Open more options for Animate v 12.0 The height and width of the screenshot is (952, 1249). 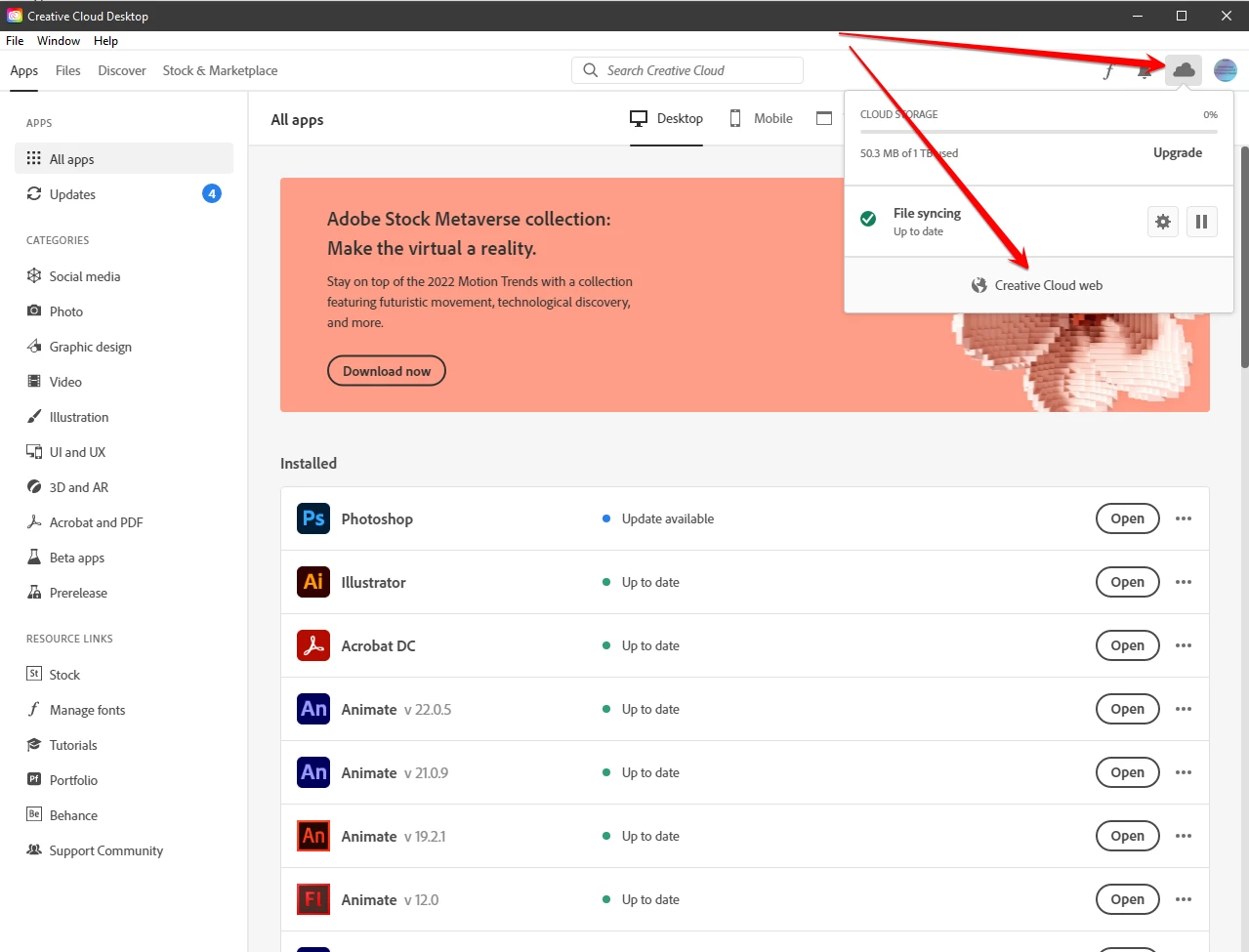pyautogui.click(x=1184, y=899)
